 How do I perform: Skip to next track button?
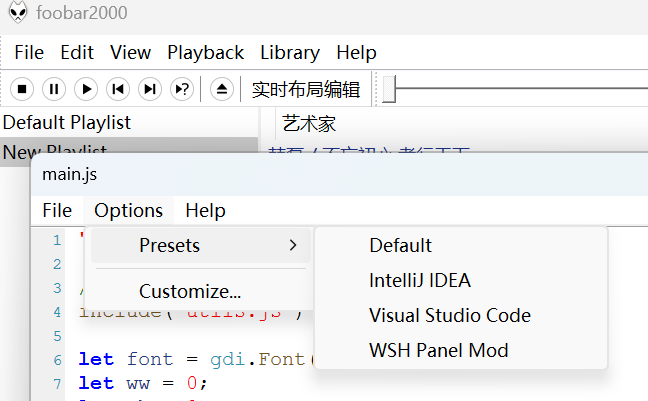pos(150,89)
